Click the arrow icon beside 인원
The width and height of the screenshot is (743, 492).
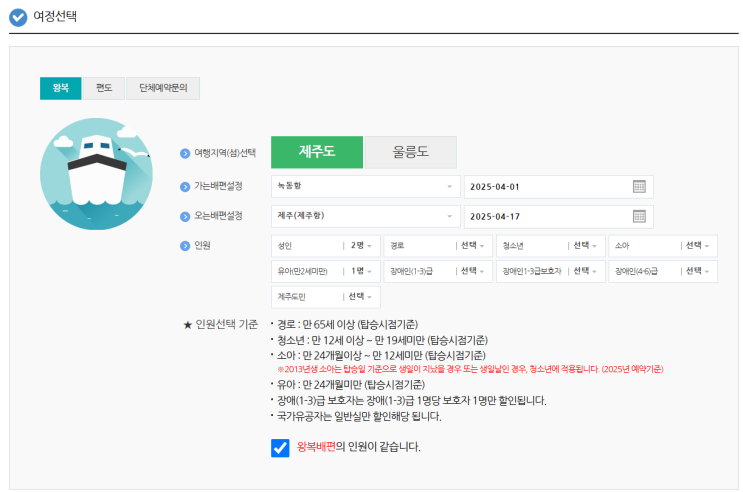[x=185, y=246]
